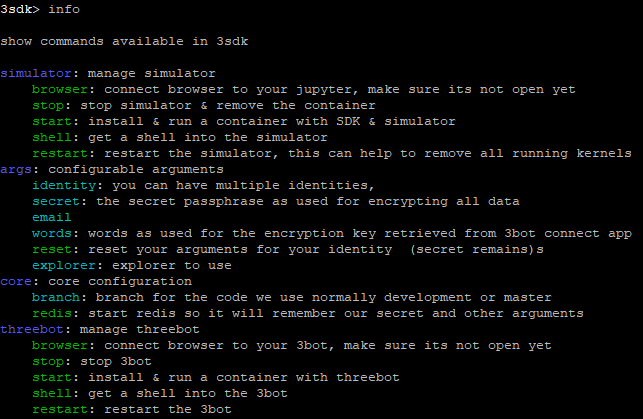Click the 'explorer' argument label
Image resolution: width=643 pixels, height=419 pixels.
pyautogui.click(x=64, y=266)
